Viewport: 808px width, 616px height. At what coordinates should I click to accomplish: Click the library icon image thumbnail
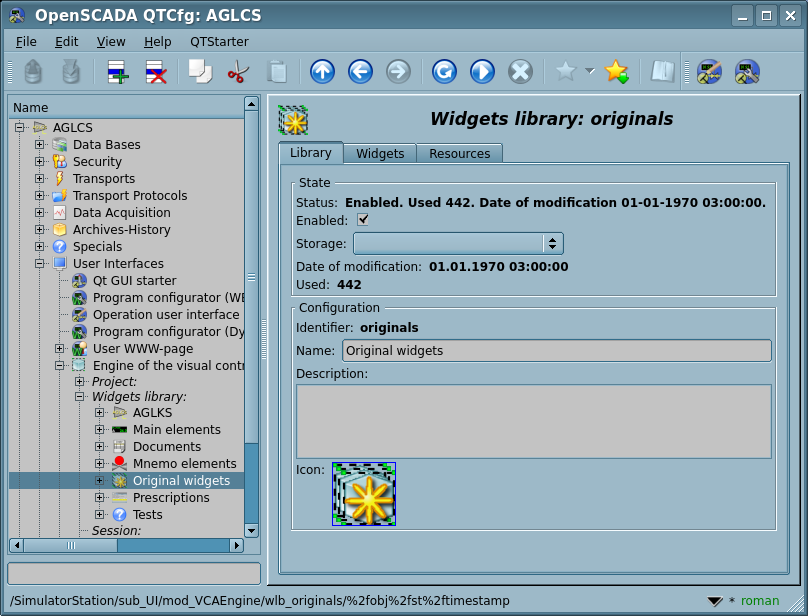point(364,494)
